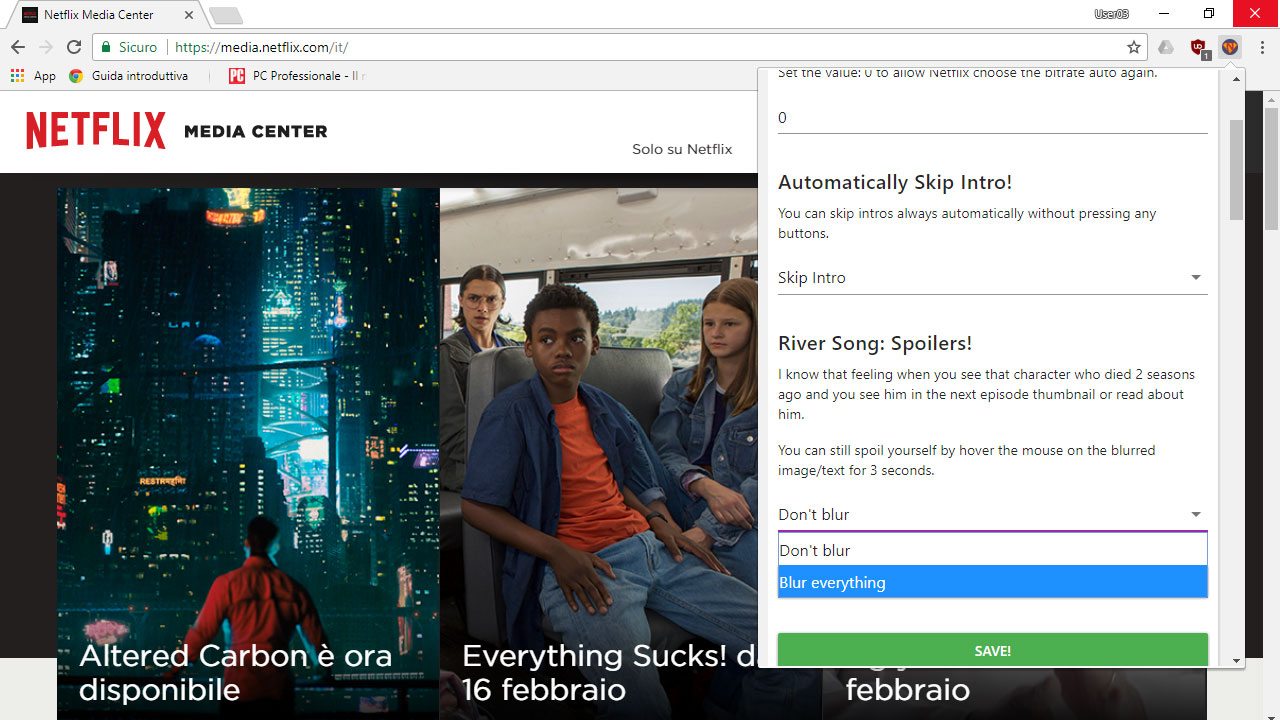This screenshot has height=720, width=1280.
Task: Open the uBlock Origin extension icon
Action: [1198, 47]
